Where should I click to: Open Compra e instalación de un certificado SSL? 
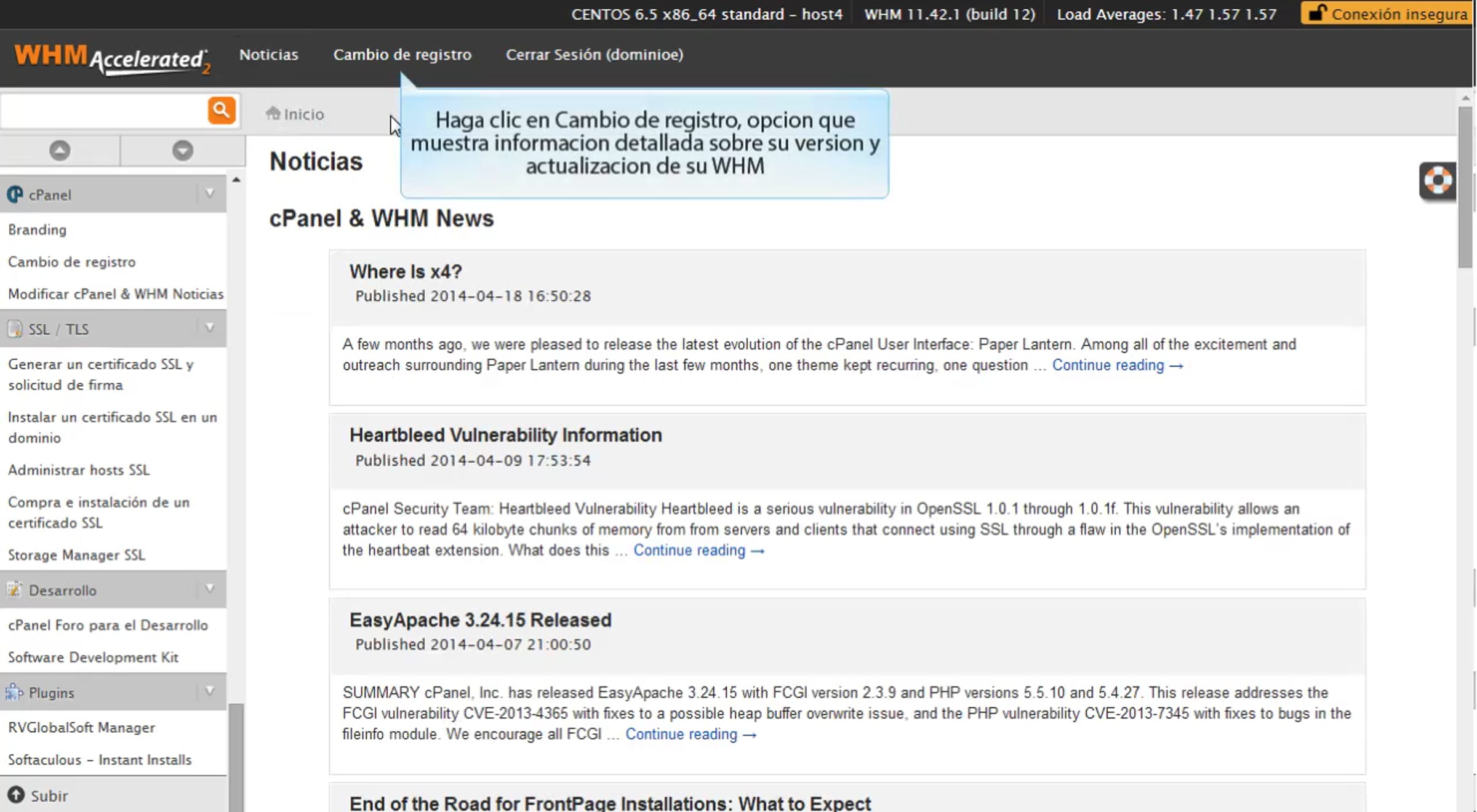(x=99, y=512)
